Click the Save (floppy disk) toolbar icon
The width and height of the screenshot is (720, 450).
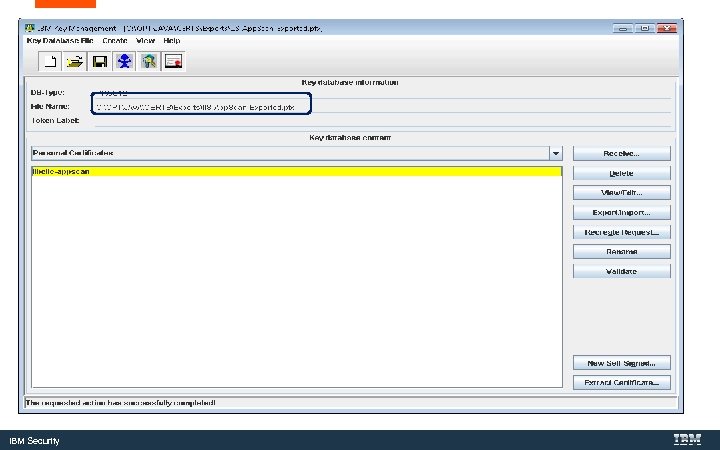[100, 61]
